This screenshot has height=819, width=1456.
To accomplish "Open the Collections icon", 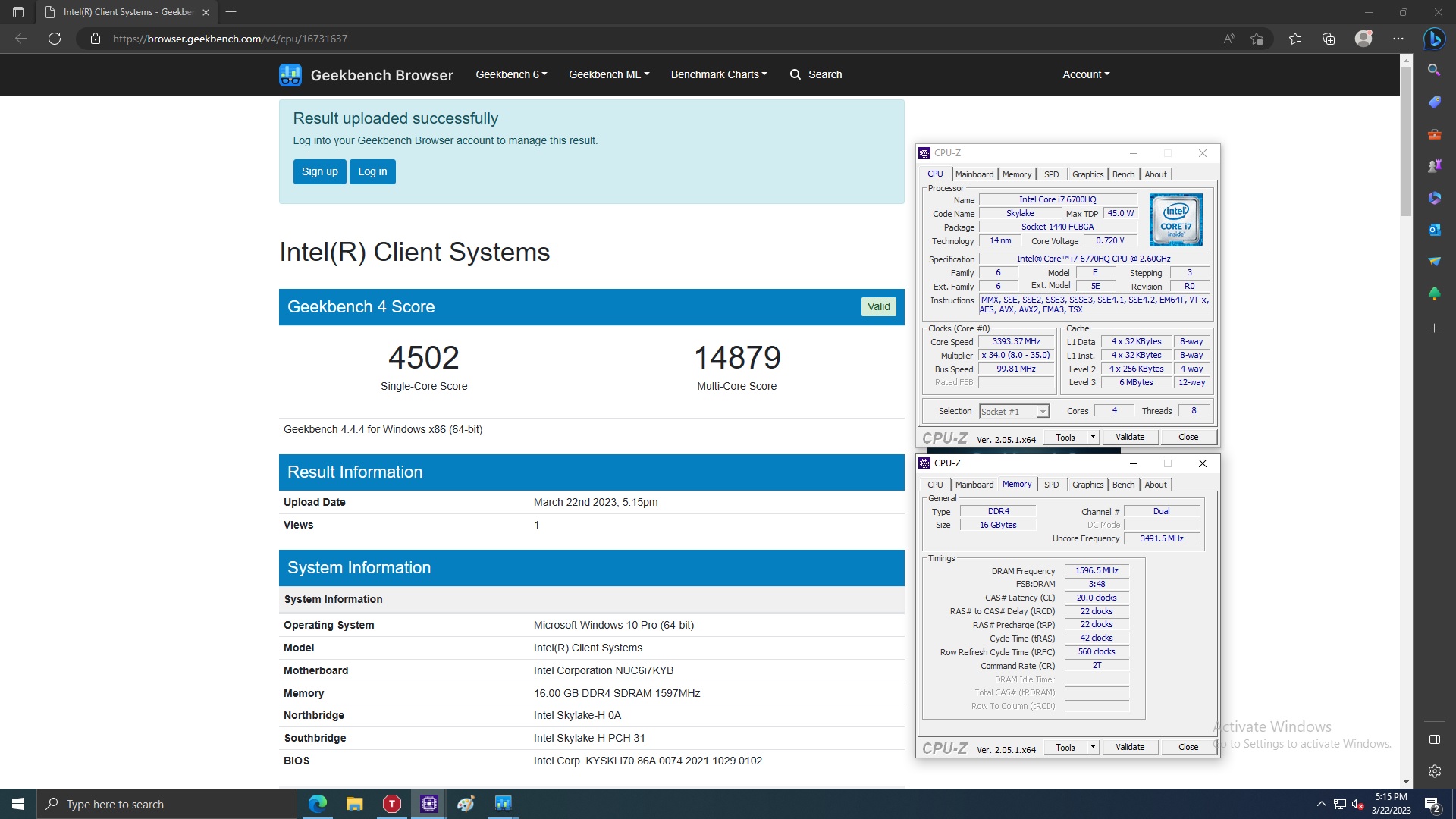I will 1329,39.
